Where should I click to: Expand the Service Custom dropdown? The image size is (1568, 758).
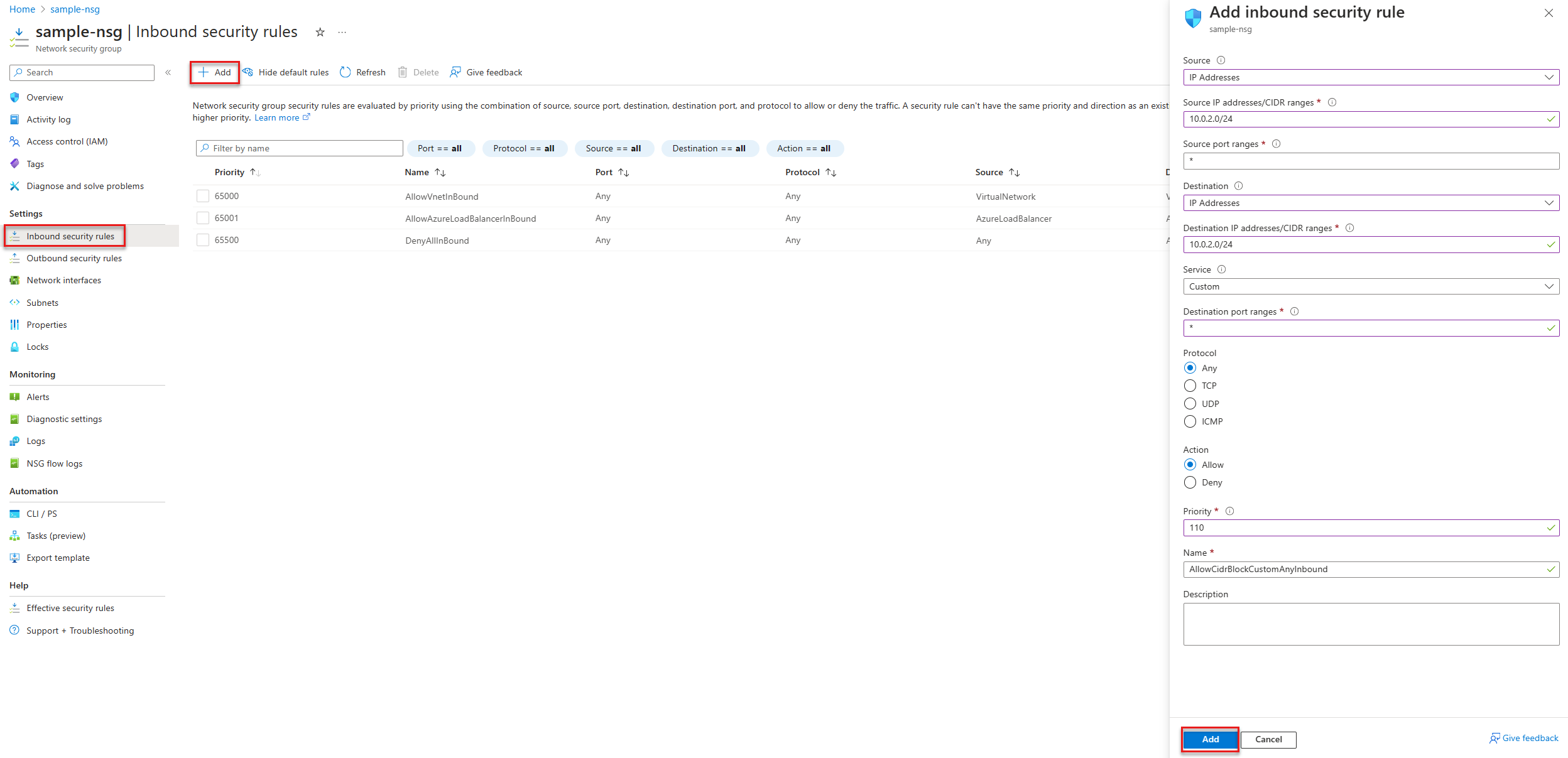[1370, 286]
